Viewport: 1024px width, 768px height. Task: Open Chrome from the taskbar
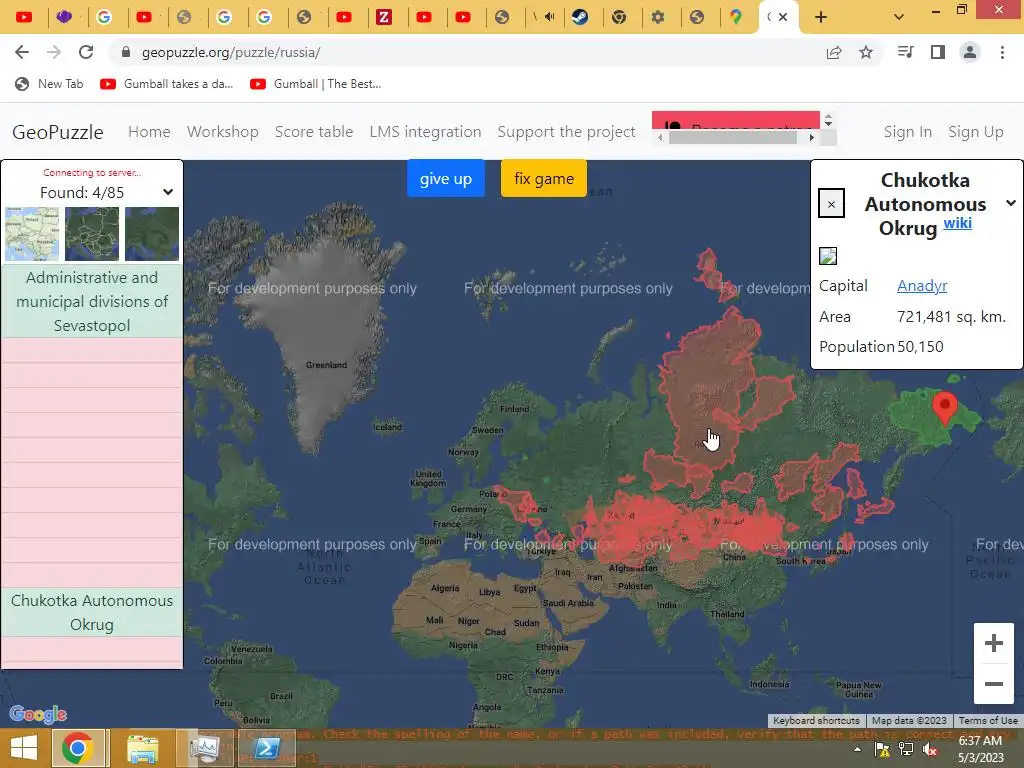point(77,748)
